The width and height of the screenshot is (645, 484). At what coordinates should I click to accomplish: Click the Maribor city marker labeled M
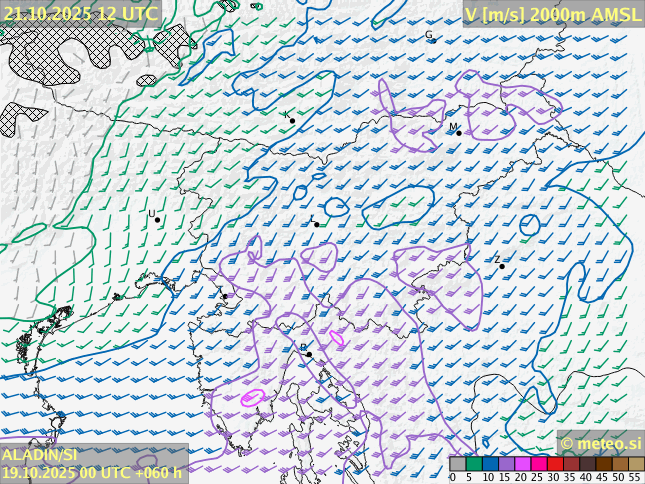pyautogui.click(x=458, y=132)
